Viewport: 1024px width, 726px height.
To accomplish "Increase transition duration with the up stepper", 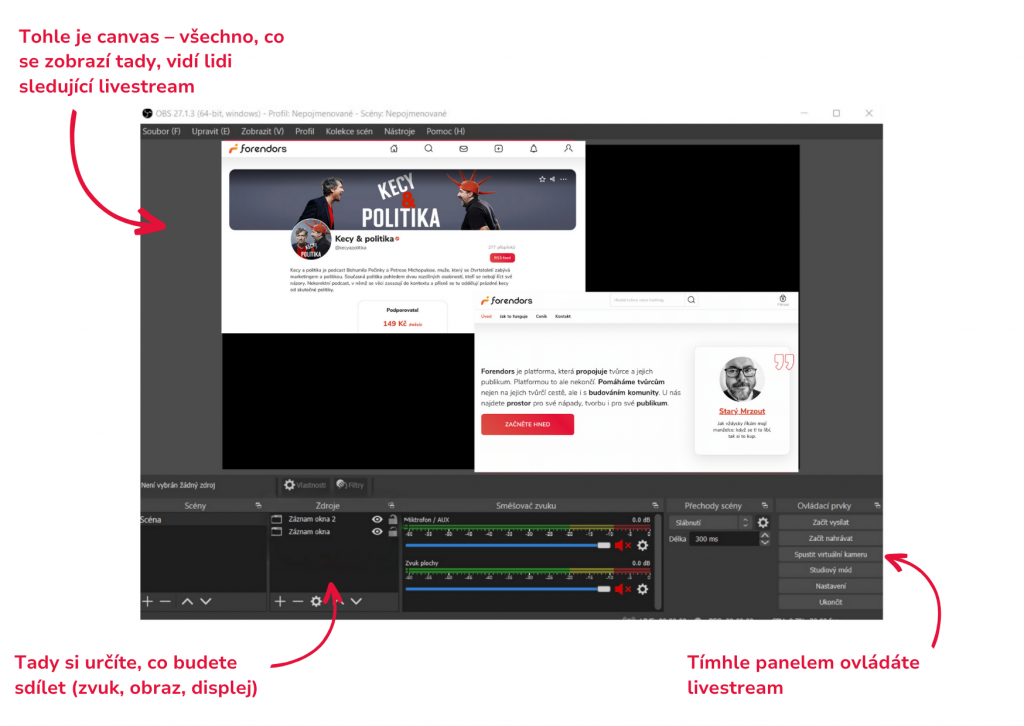I will (x=765, y=534).
